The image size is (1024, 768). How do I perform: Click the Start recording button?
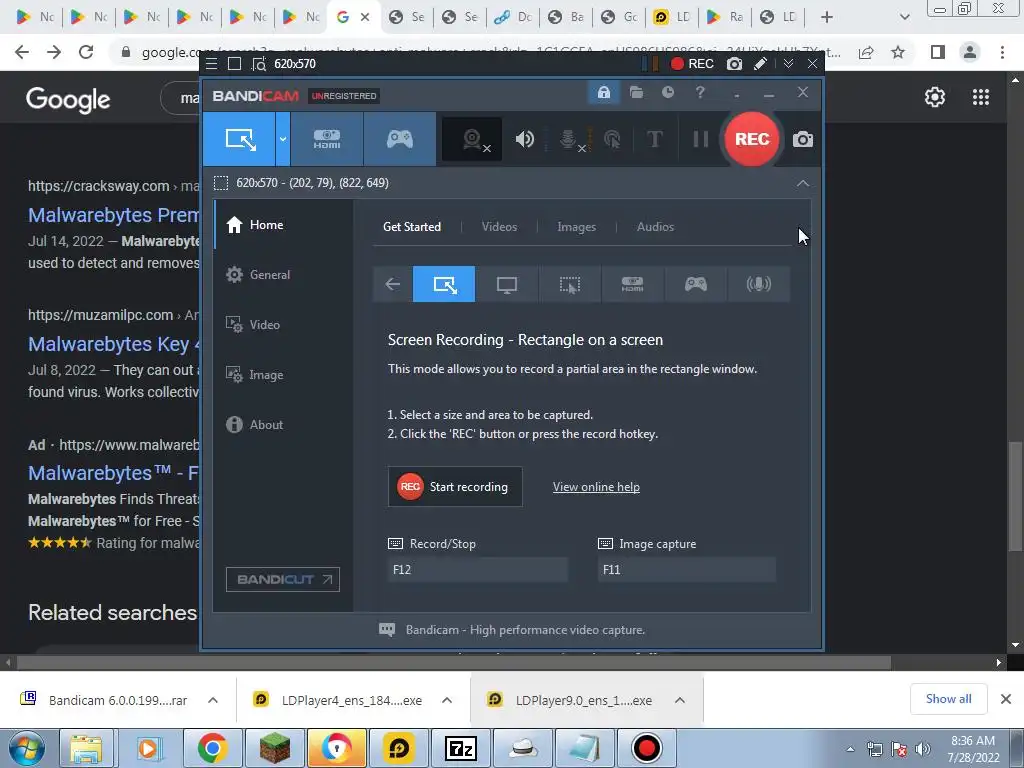[455, 487]
